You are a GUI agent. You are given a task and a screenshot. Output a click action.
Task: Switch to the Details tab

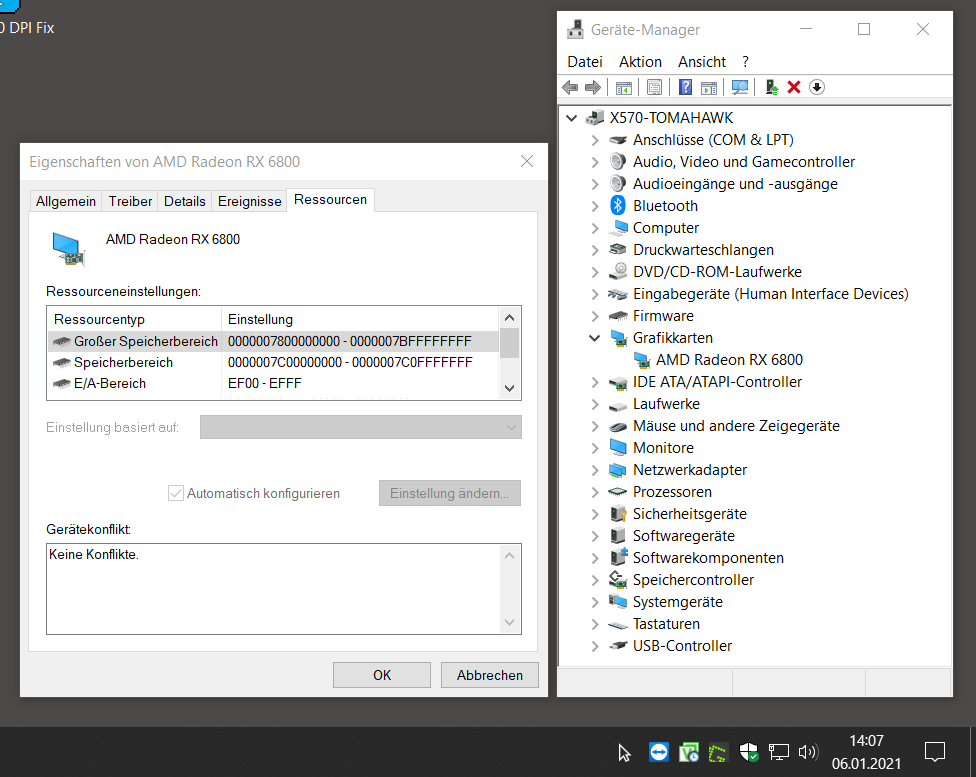point(184,201)
